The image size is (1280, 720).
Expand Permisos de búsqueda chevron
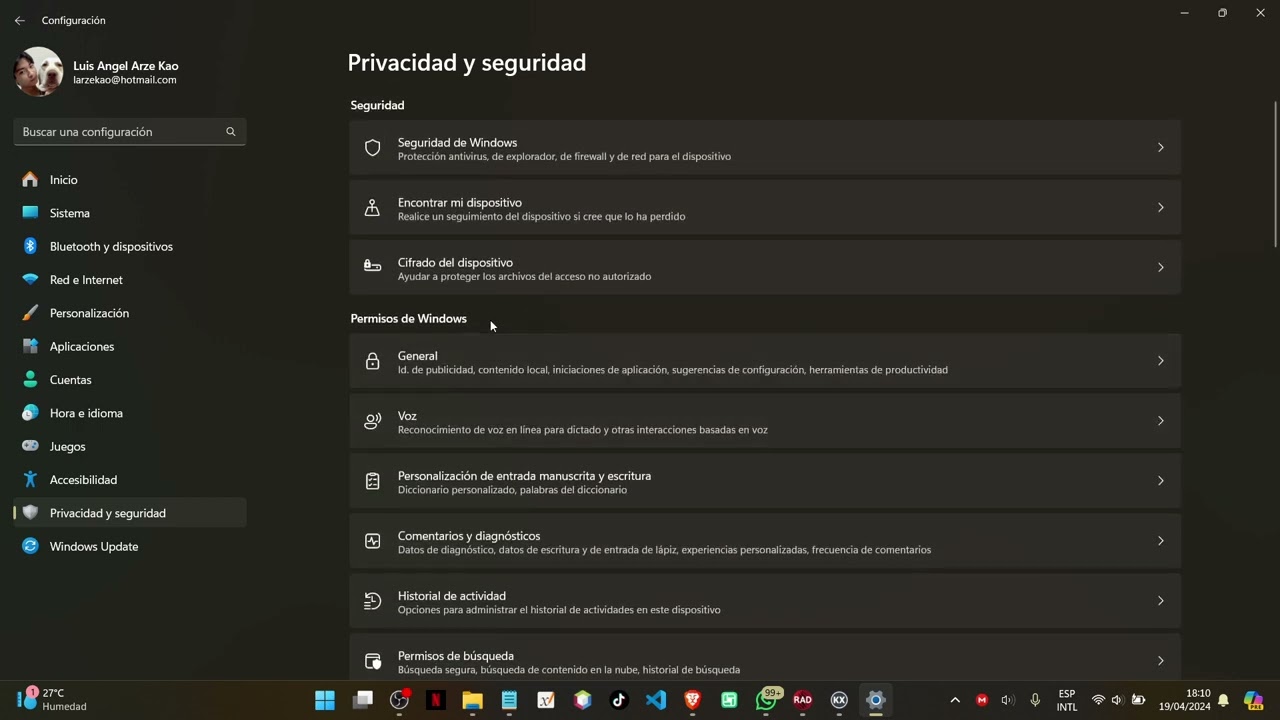[1161, 661]
